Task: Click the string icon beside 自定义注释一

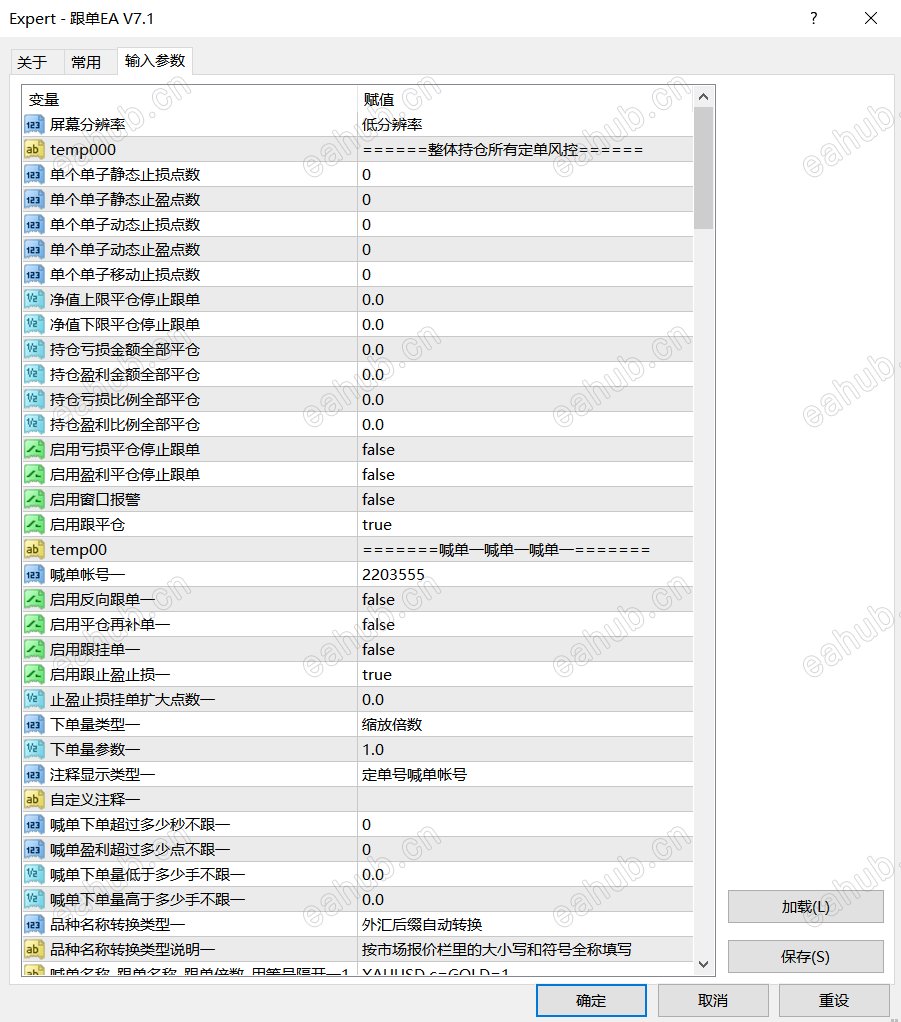Action: pyautogui.click(x=34, y=799)
